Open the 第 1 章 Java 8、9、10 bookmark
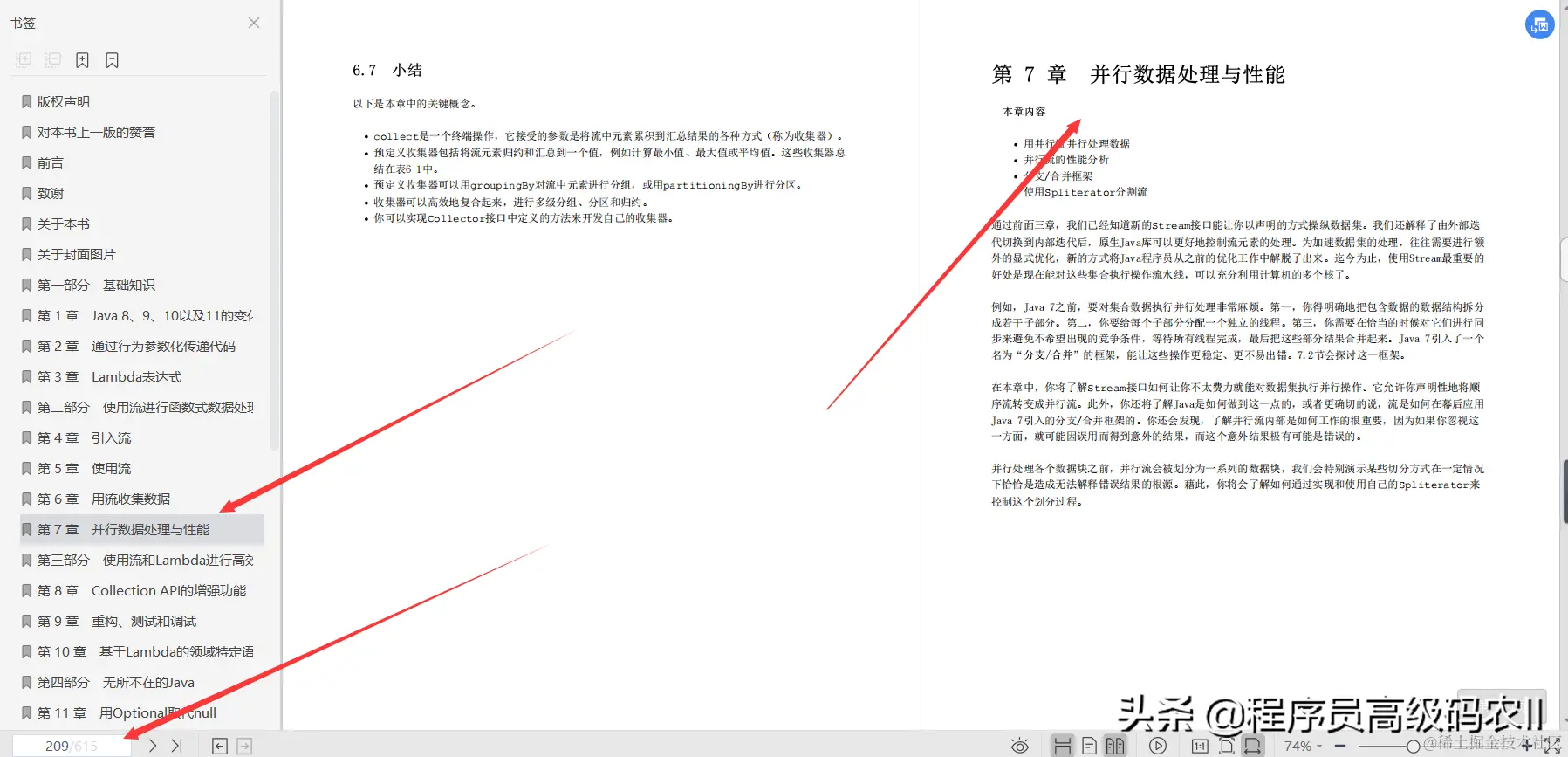This screenshot has width=1568, height=757. (x=141, y=315)
